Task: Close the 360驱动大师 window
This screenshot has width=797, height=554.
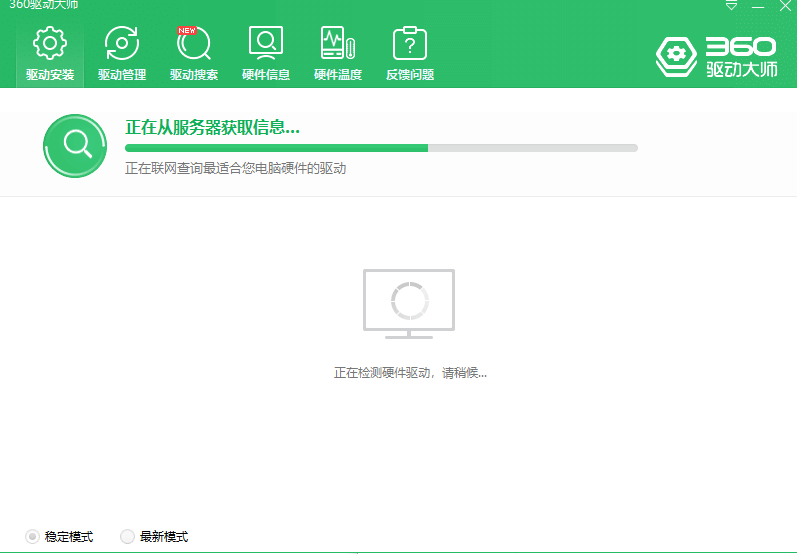Action: point(785,6)
